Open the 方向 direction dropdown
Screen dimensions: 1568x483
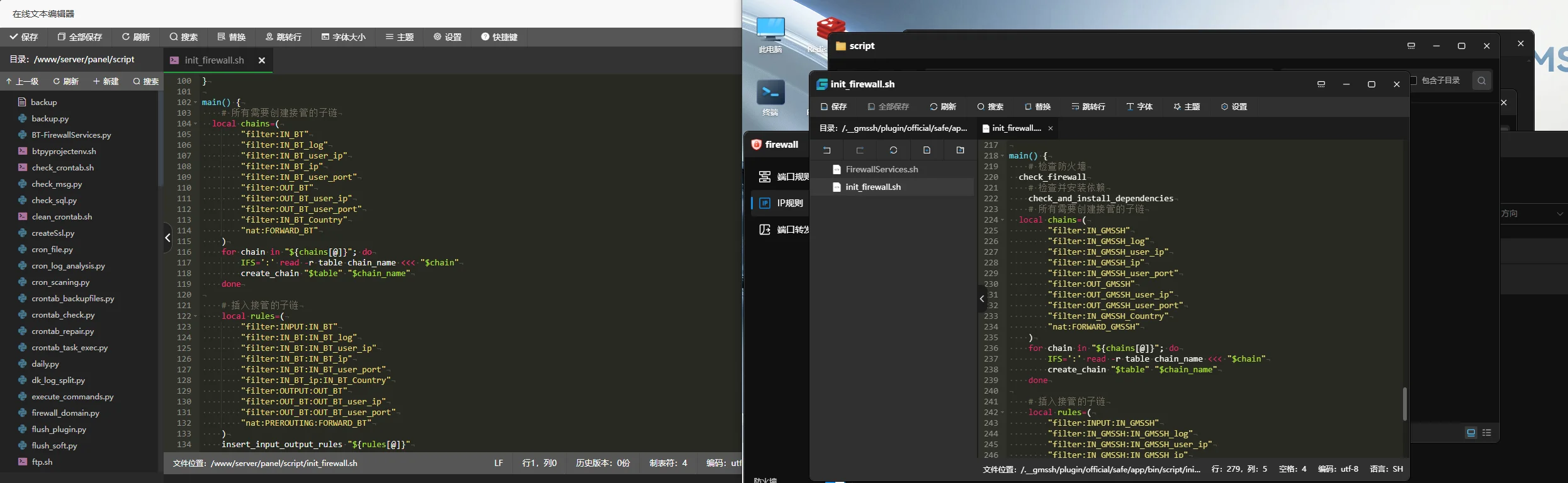pos(1533,214)
